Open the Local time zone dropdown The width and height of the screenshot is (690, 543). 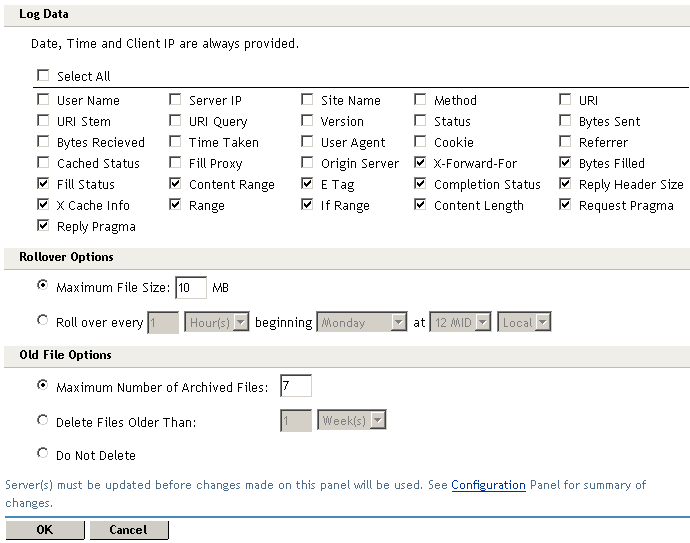click(x=525, y=323)
